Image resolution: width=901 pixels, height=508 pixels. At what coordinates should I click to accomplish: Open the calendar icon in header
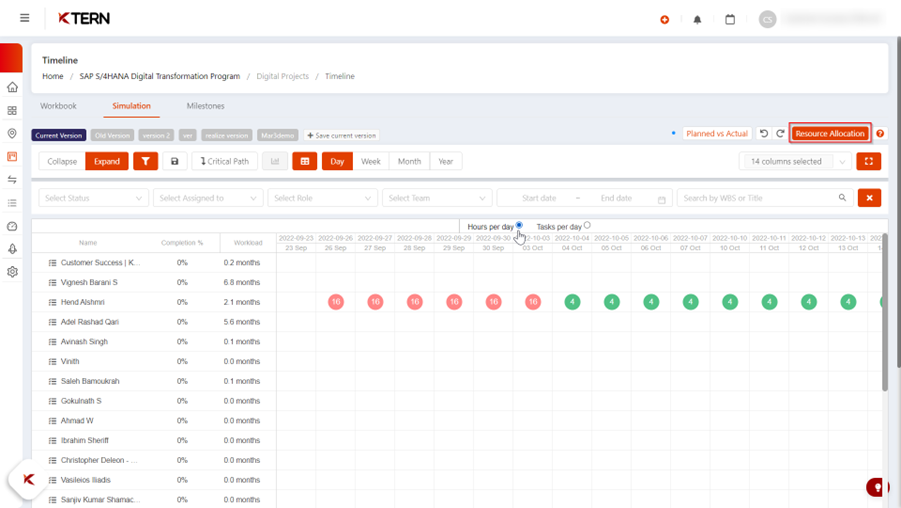(x=730, y=20)
